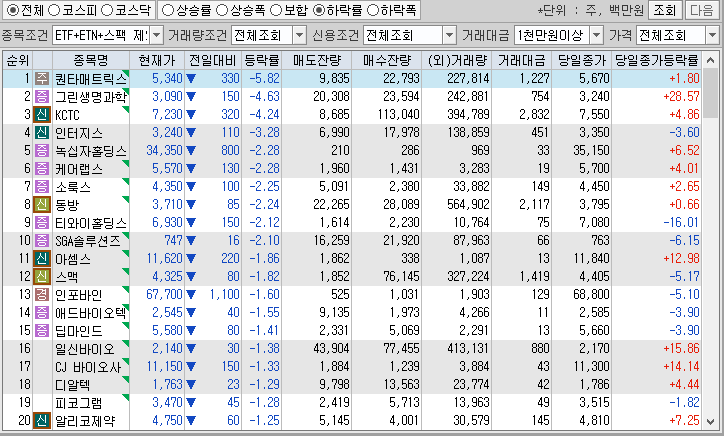Screen dimensions: 724x436
Task: Sort by 매도잔량 column header
Action: tap(316, 60)
